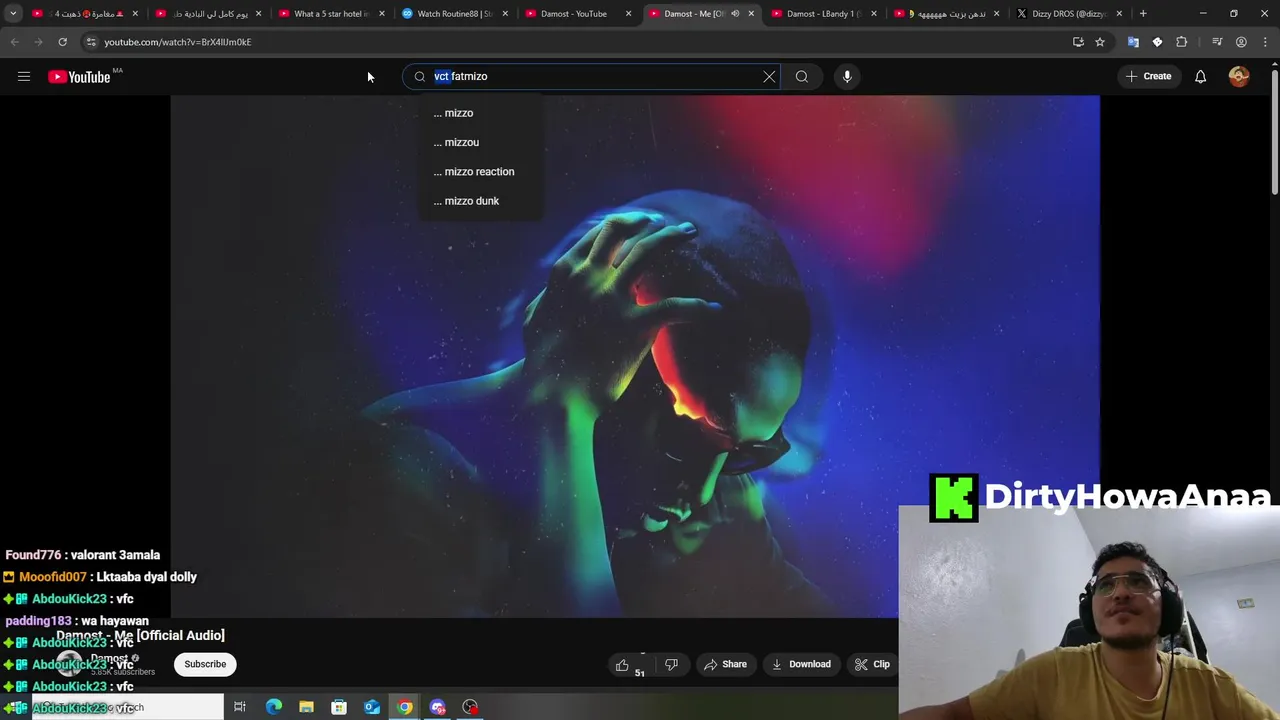Open File Explorer from the taskbar
The image size is (1280, 720).
click(x=306, y=707)
